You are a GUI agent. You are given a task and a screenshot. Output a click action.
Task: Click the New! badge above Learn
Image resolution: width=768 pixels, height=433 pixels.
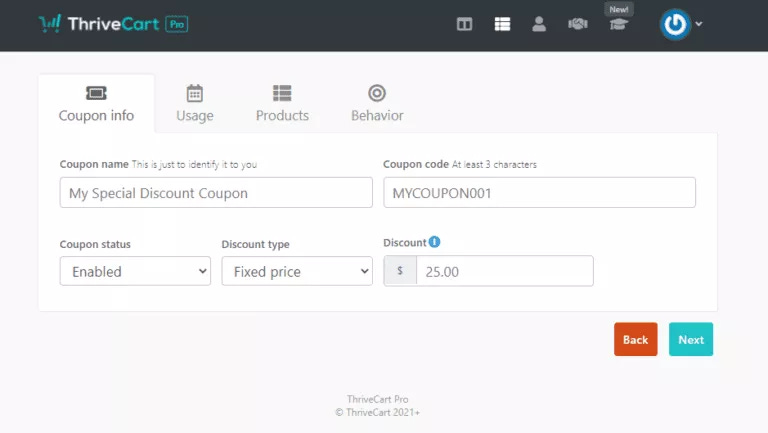[x=619, y=9]
